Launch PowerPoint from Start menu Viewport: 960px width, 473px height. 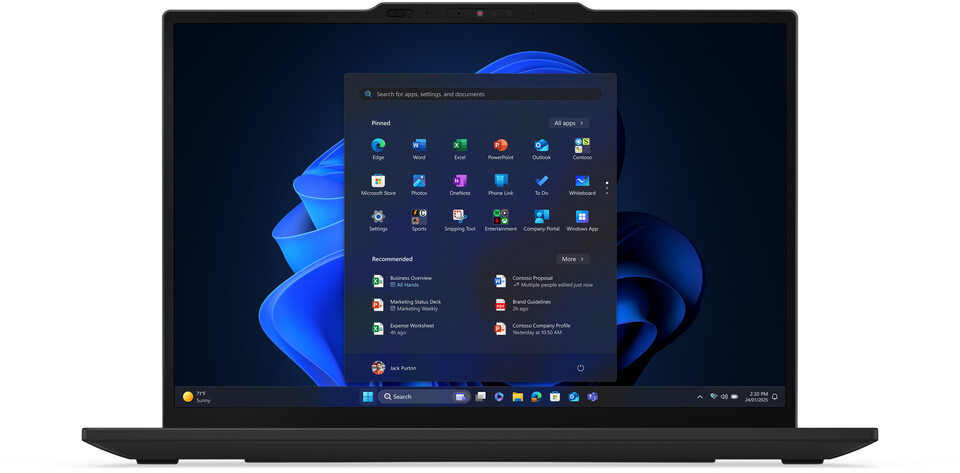[x=500, y=146]
